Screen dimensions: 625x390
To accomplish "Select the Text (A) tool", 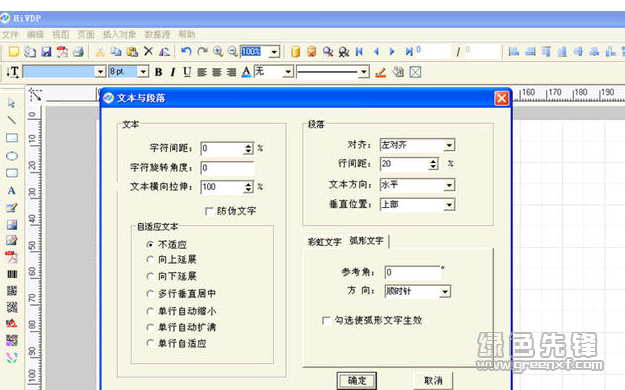I will 12,191.
